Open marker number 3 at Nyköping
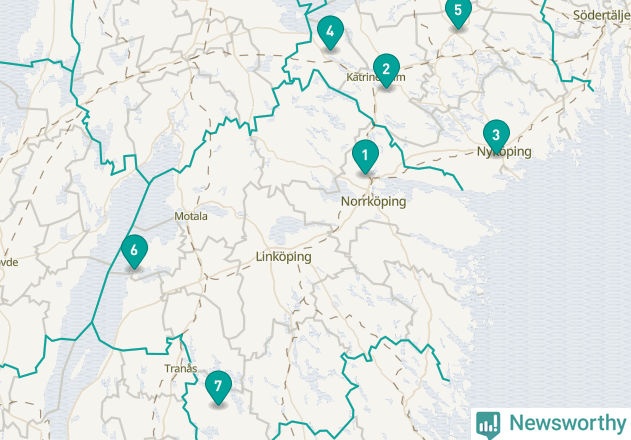631x440 pixels. (x=496, y=136)
